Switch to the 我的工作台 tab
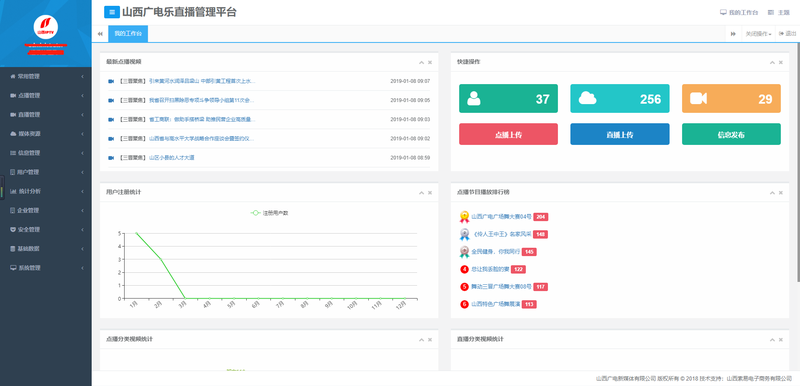Image resolution: width=800 pixels, height=386 pixels. click(x=128, y=34)
